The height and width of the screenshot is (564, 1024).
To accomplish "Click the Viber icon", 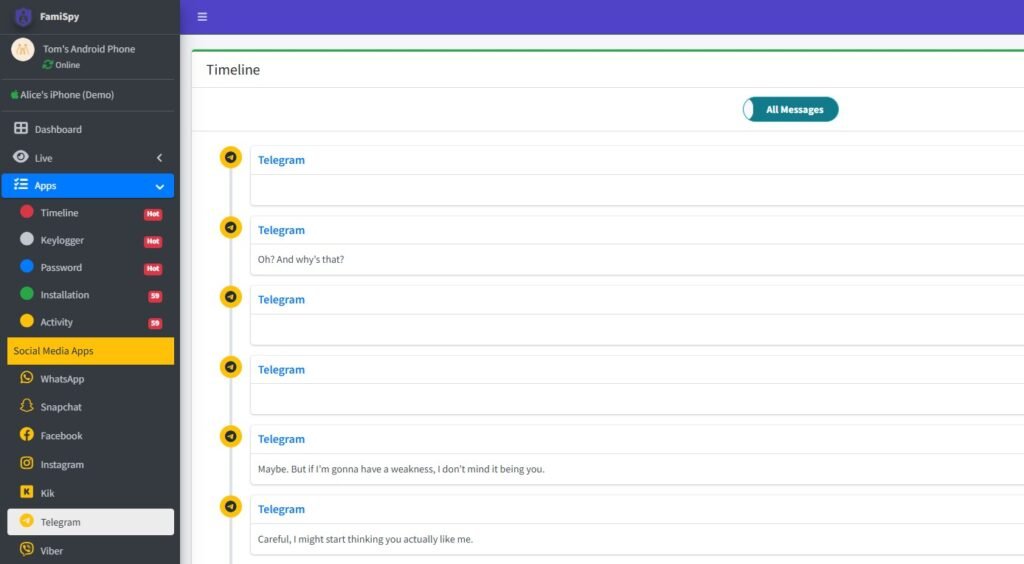I will click(27, 549).
